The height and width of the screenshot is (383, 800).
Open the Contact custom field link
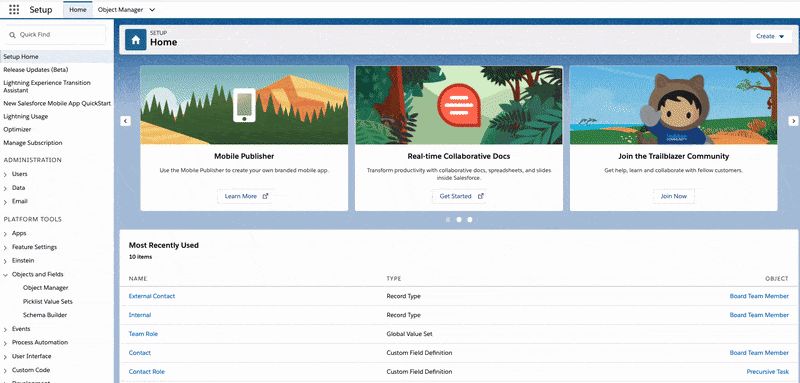[140, 353]
